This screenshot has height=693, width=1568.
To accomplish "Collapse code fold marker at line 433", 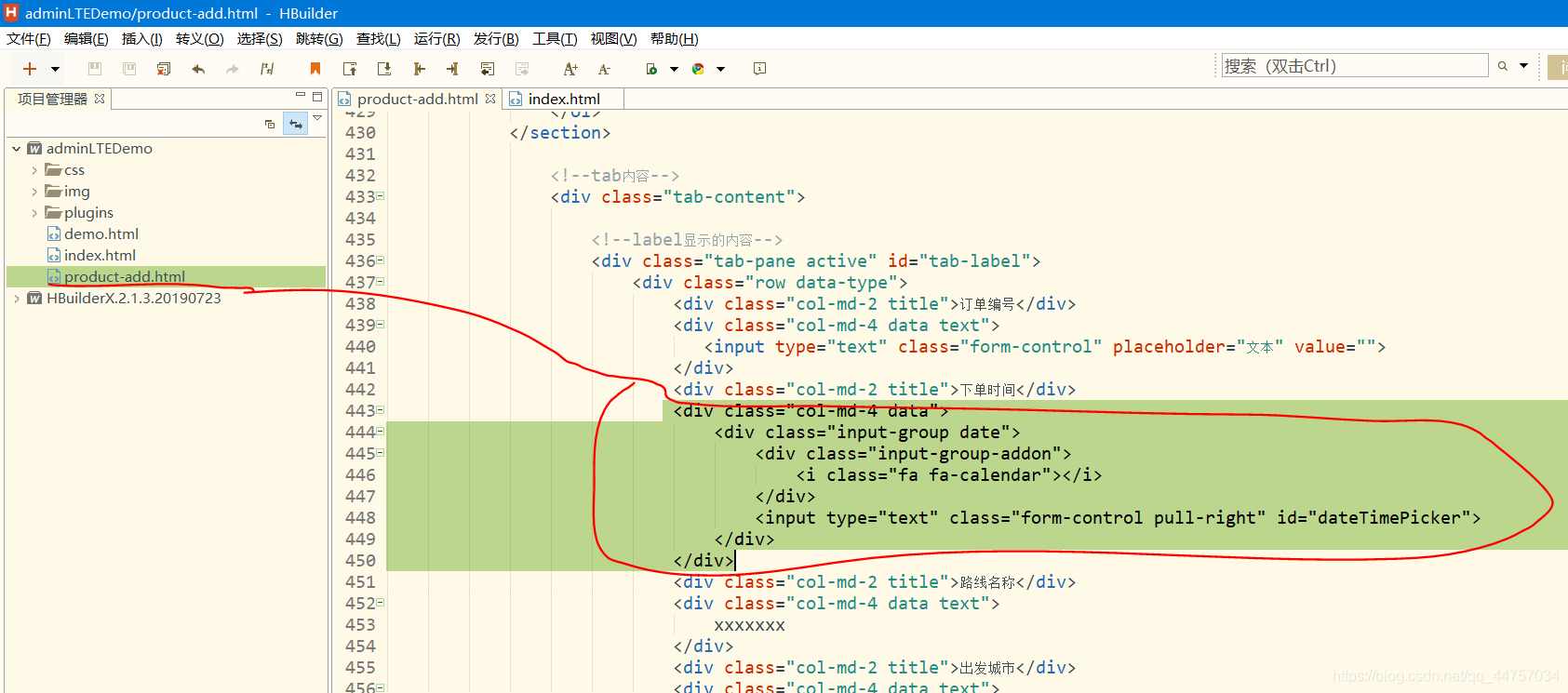I will coord(381,196).
